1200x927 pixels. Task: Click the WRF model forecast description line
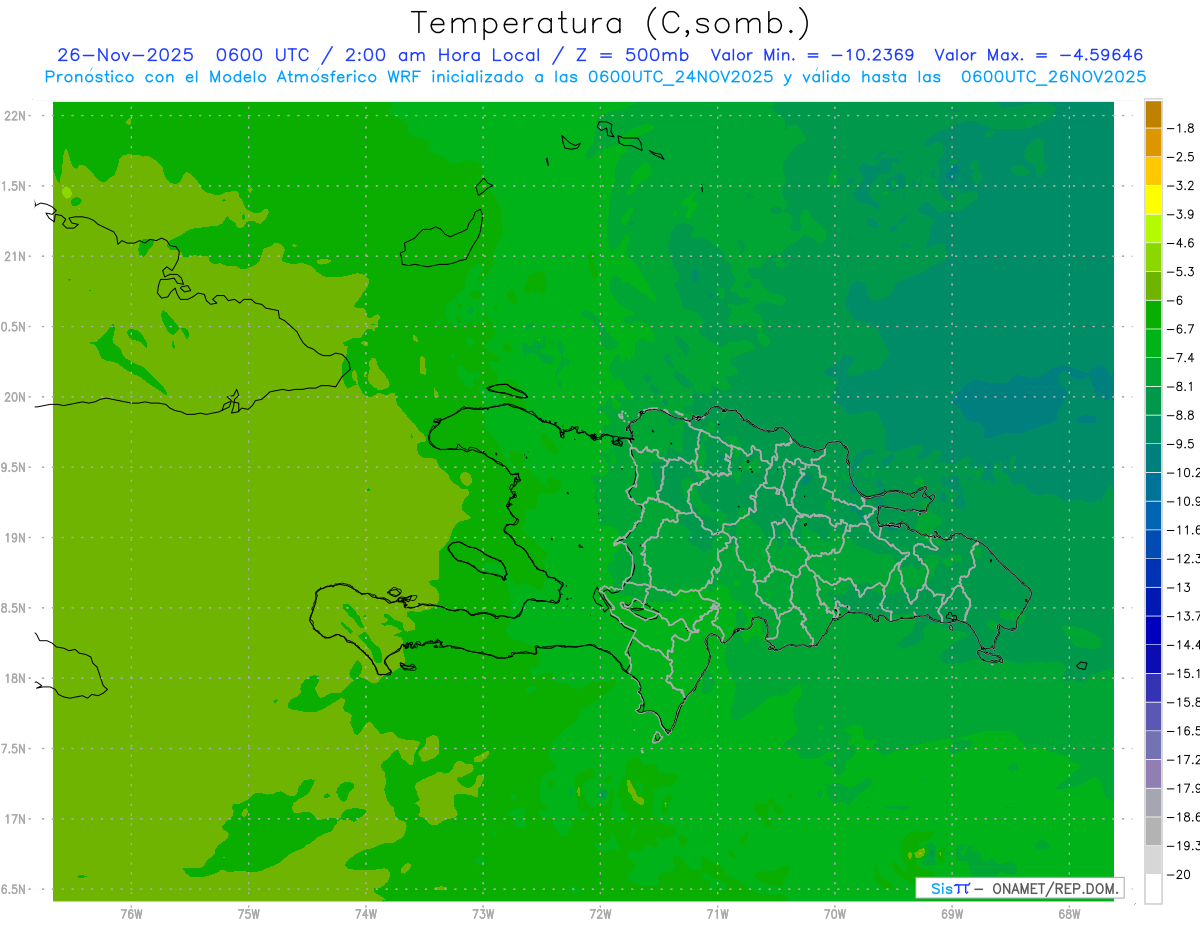(596, 77)
